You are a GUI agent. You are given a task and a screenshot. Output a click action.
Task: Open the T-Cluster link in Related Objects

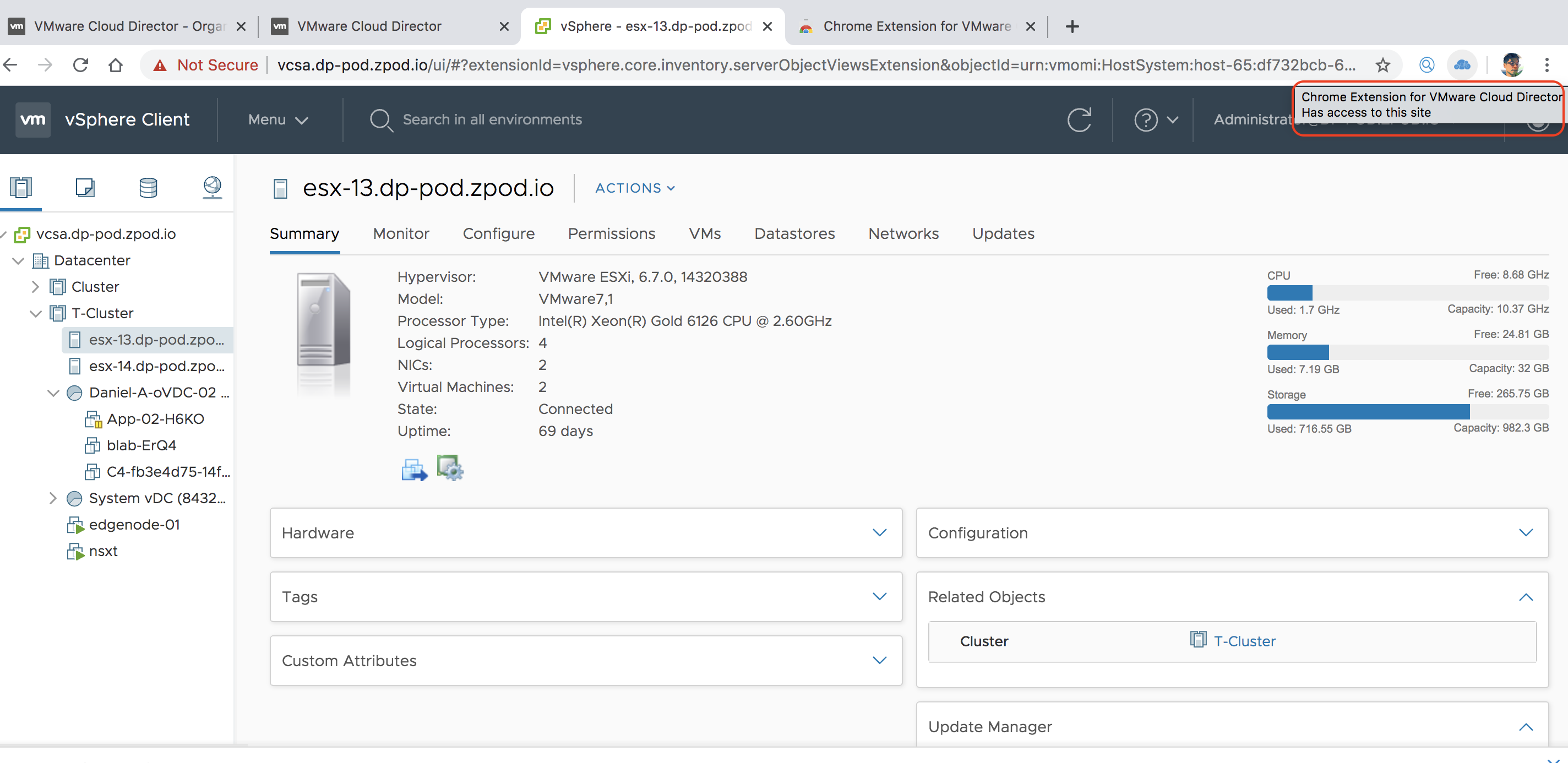point(1244,641)
